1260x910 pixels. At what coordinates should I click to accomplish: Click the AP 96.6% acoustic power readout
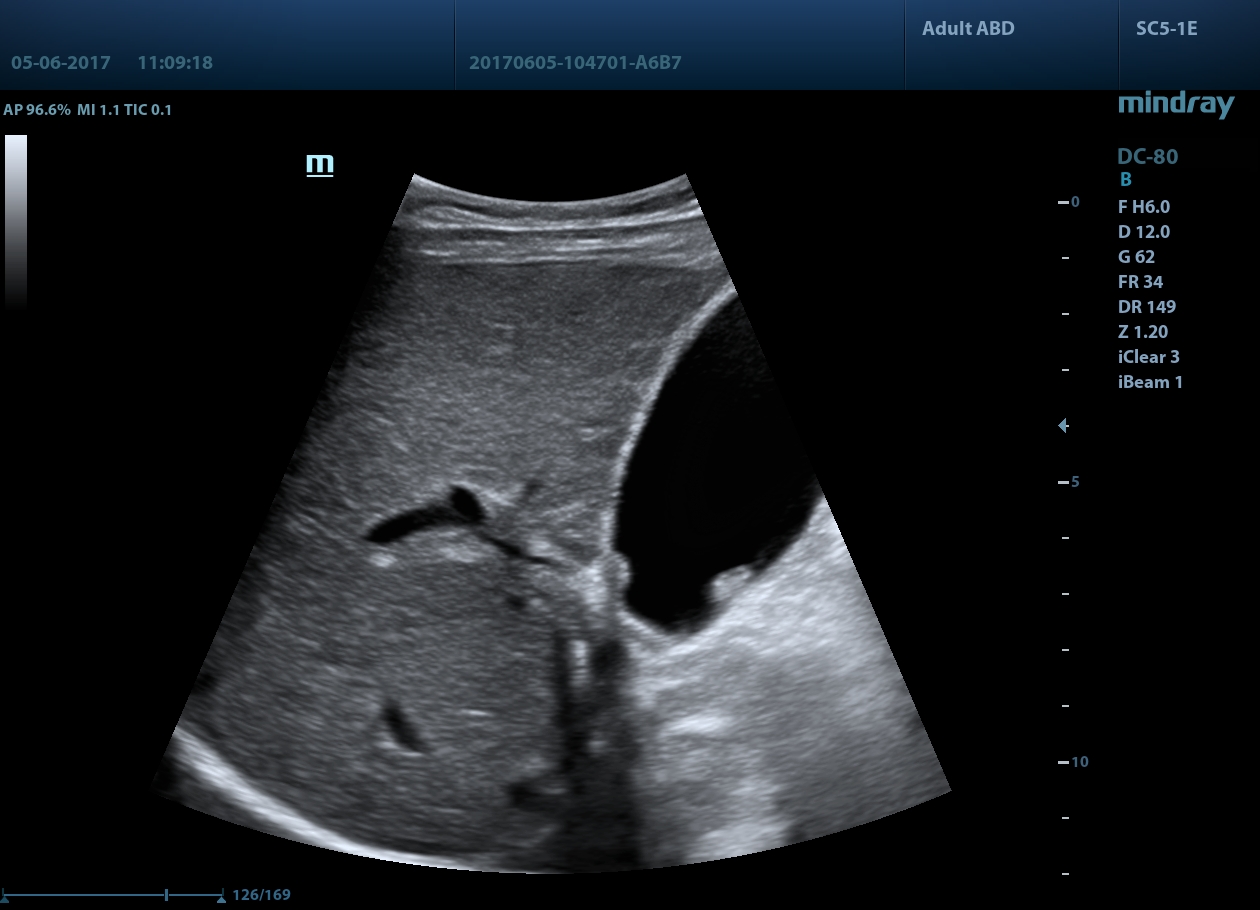pyautogui.click(x=37, y=110)
